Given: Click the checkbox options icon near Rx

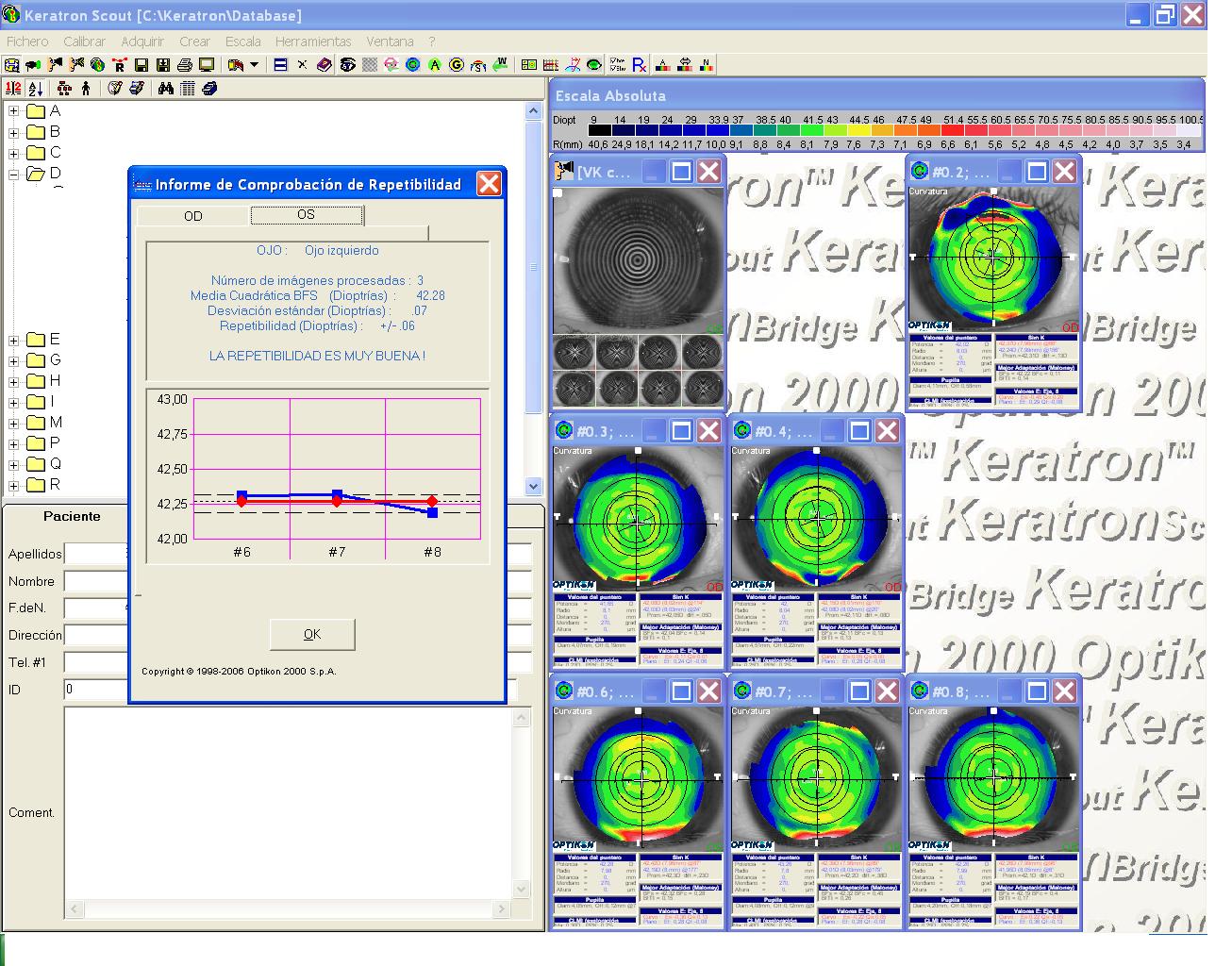Looking at the screenshot, I should pos(618,65).
